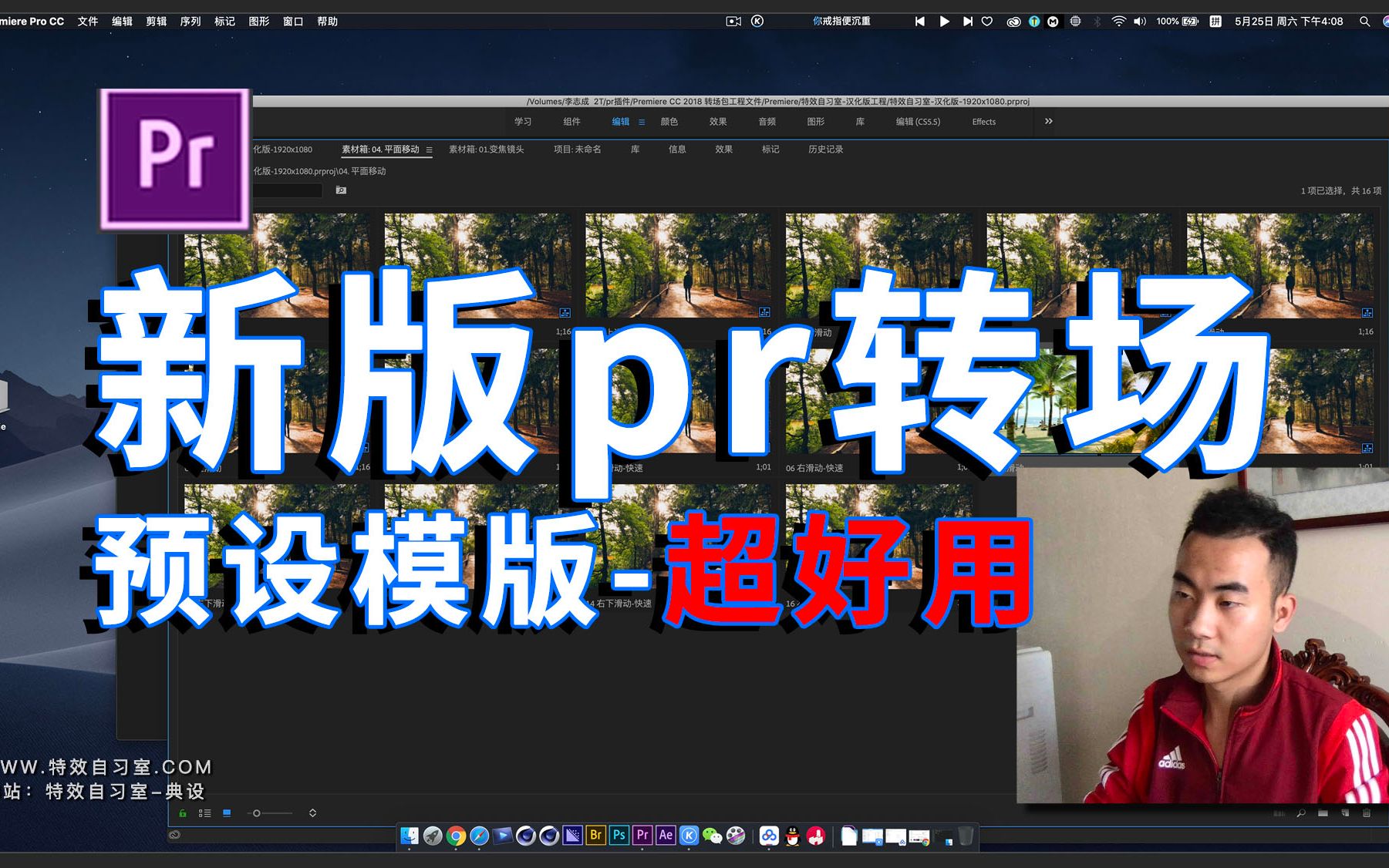Click the third forest clip thumbnail in top row
1389x868 pixels.
(x=678, y=266)
